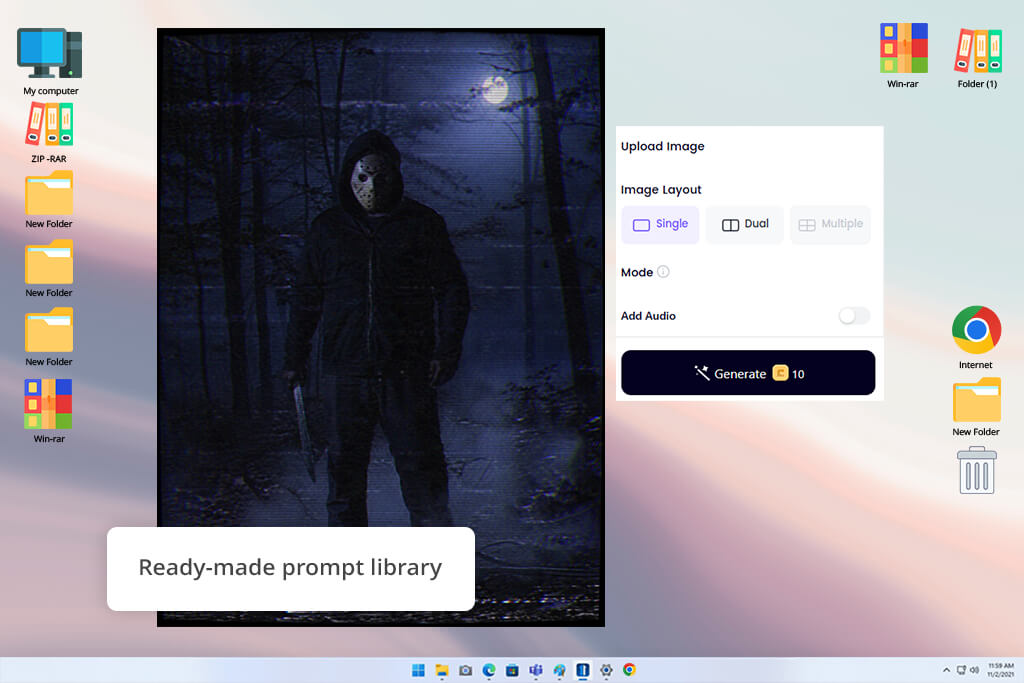
Task: Click the taskbar clock and date
Action: point(1000,670)
